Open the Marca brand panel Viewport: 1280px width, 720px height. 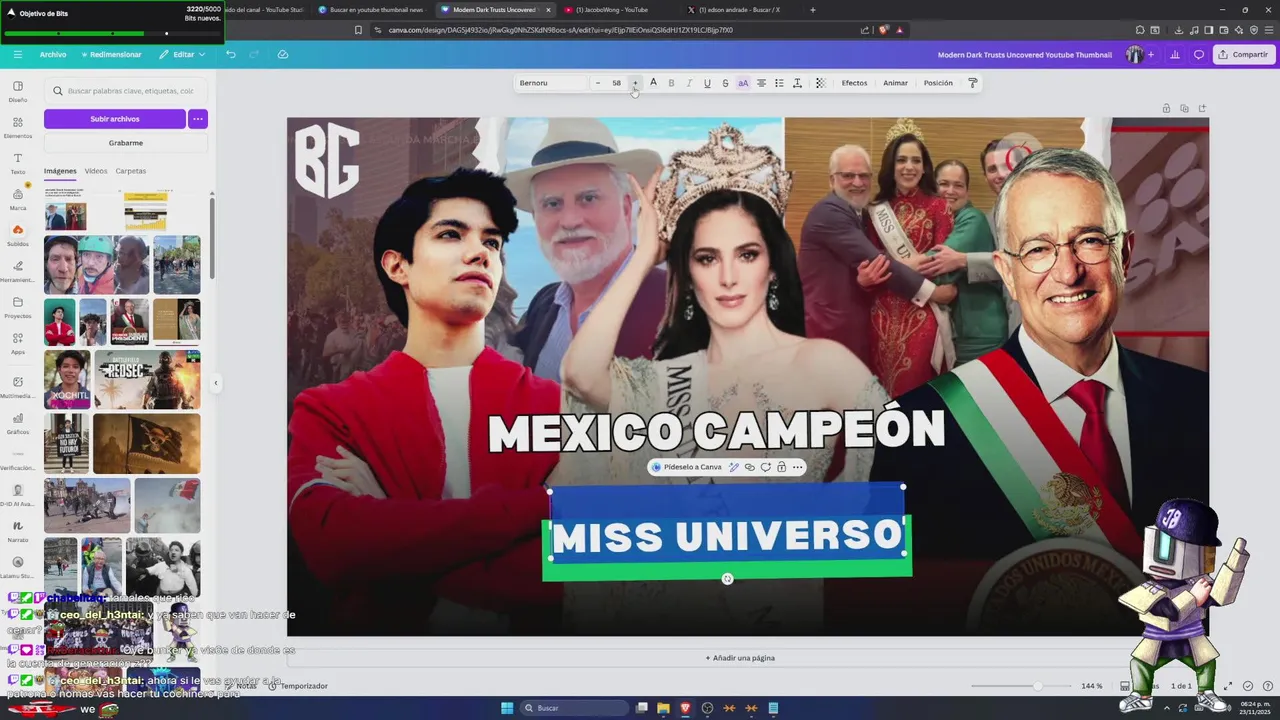point(18,199)
